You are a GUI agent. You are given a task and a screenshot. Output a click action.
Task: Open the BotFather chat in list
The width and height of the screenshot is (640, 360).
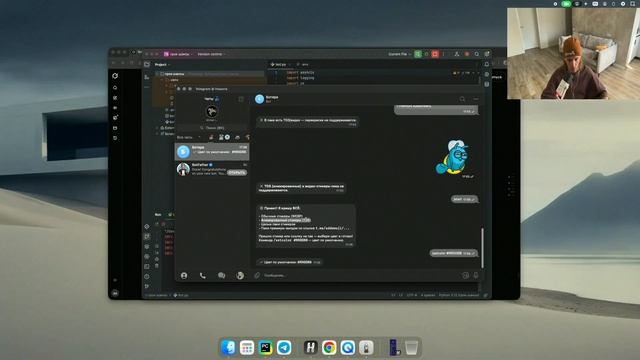click(212, 169)
